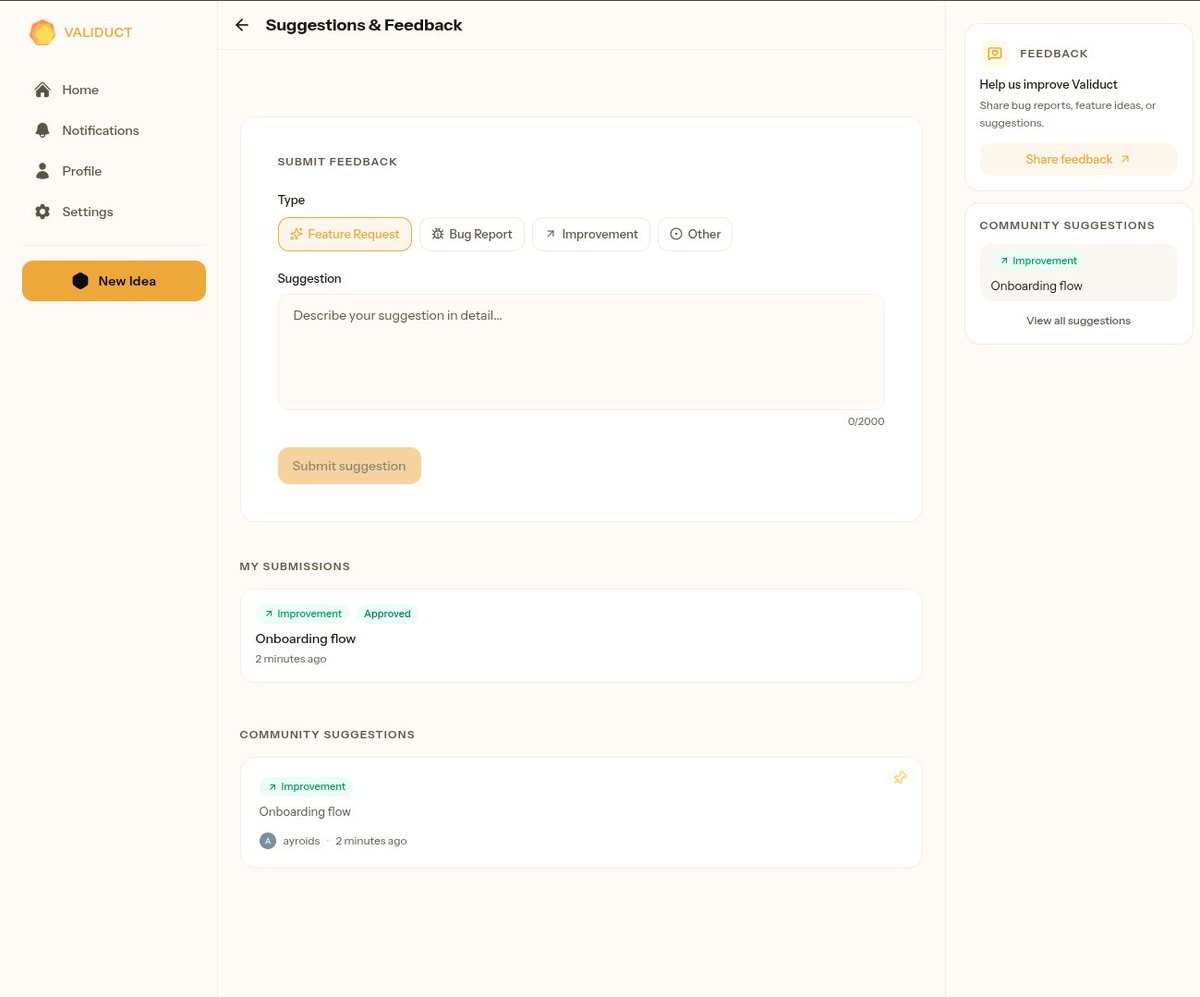1200x997 pixels.
Task: Focus the suggestion description text area
Action: (x=581, y=352)
